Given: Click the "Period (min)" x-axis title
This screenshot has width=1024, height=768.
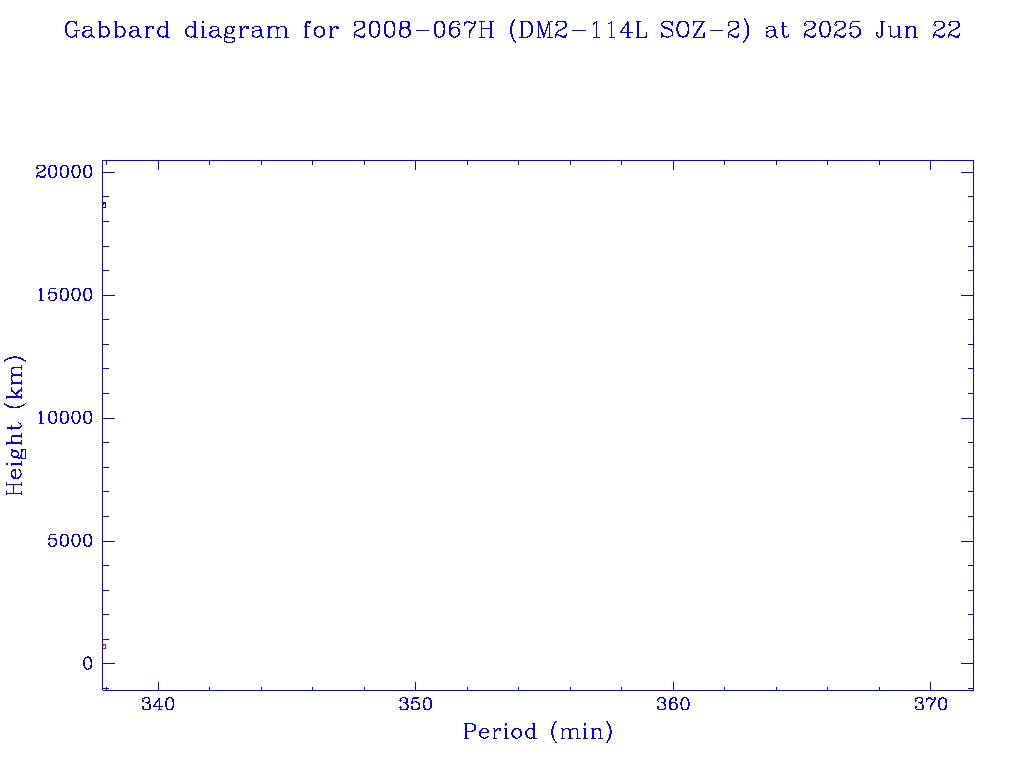Looking at the screenshot, I should [x=537, y=732].
